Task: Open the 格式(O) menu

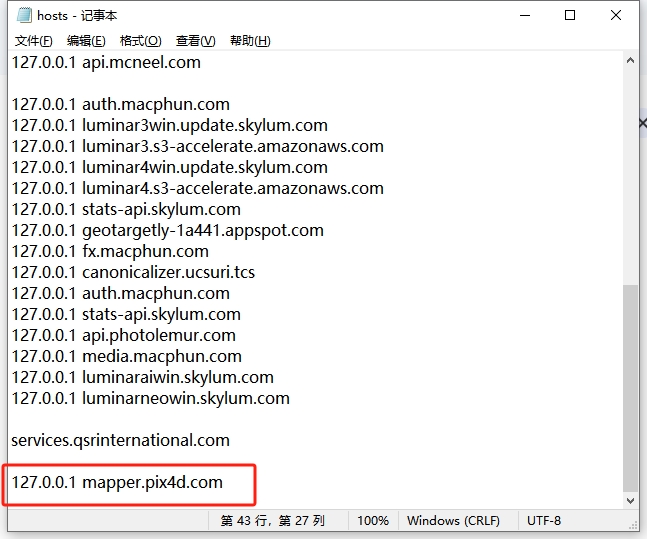Action: tap(141, 41)
